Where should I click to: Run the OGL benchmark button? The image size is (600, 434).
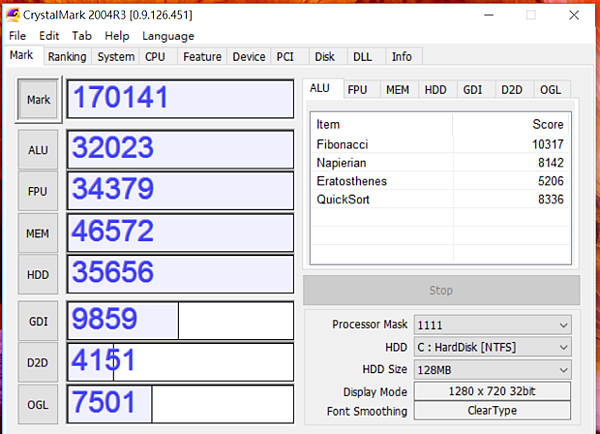click(38, 405)
